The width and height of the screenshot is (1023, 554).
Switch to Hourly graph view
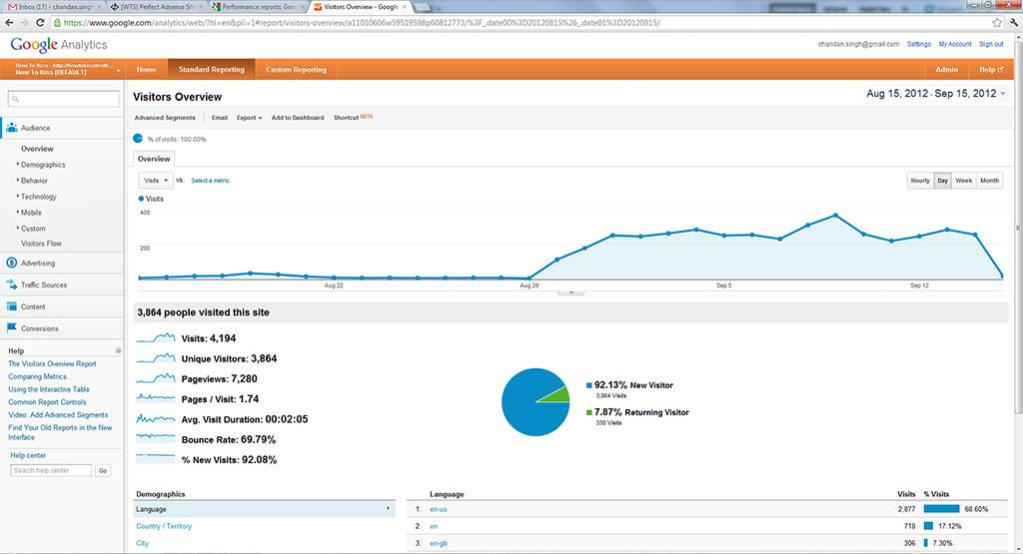(x=920, y=181)
